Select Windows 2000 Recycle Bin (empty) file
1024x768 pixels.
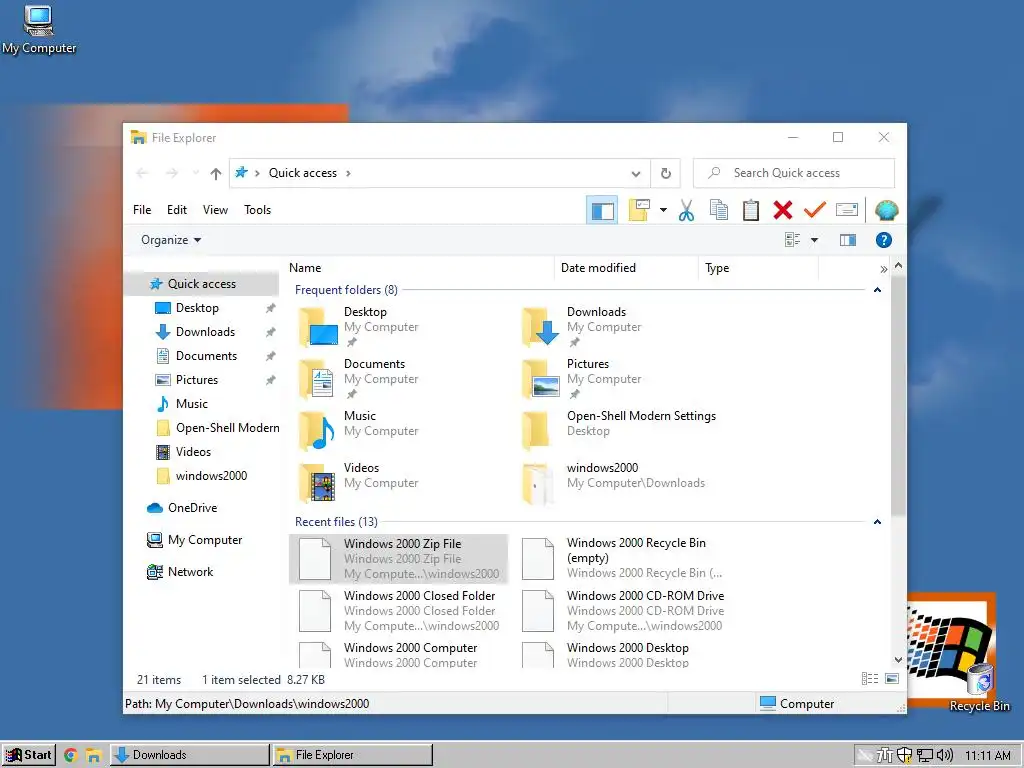[621, 558]
